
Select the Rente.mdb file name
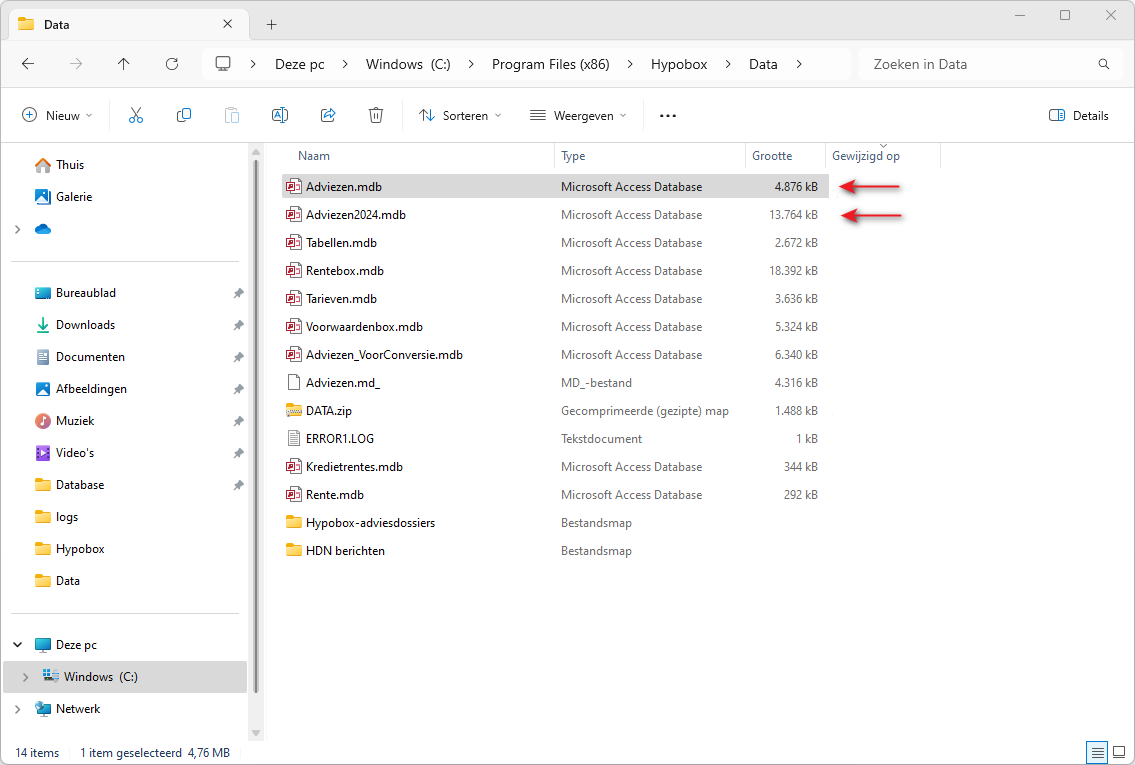tap(334, 494)
